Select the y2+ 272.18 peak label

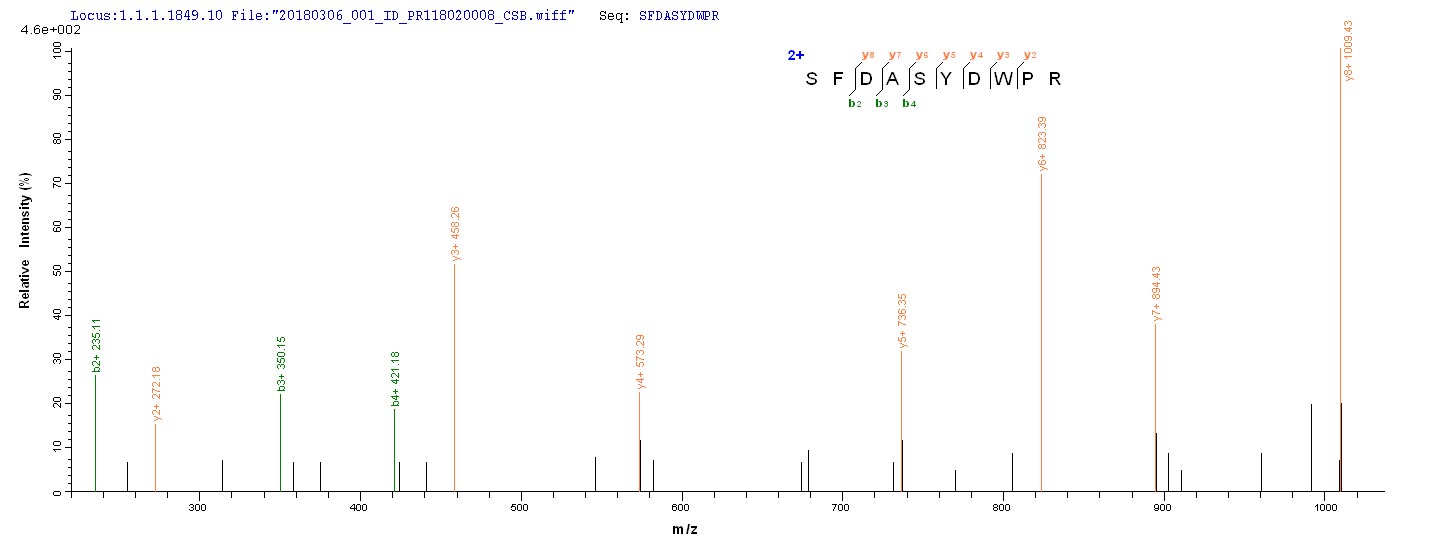[x=157, y=393]
